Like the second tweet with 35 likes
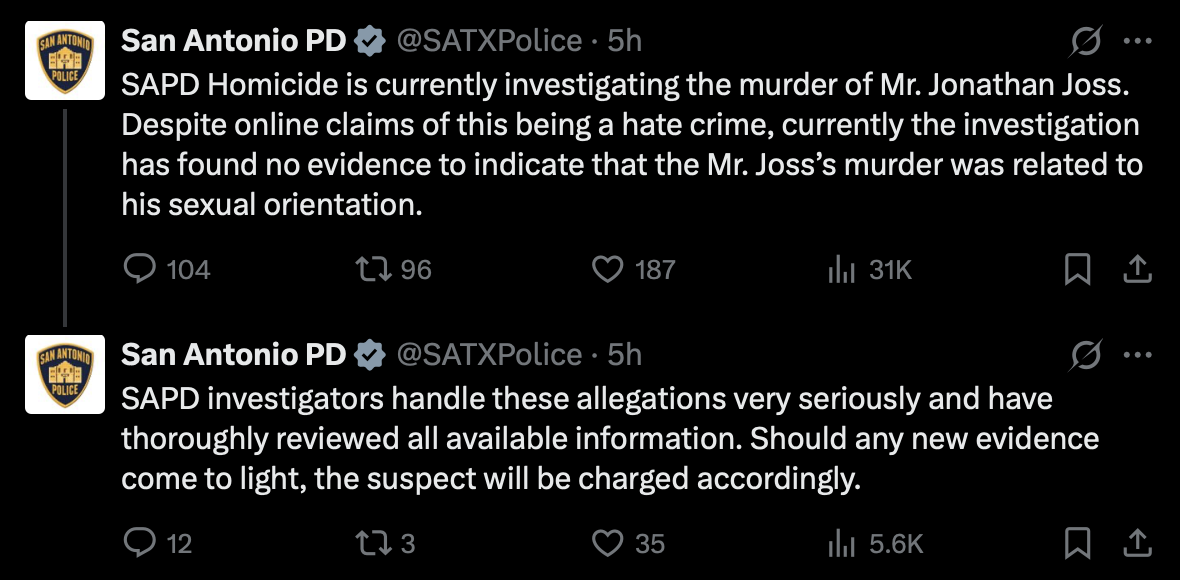Screen dimensions: 1180x580 (x=608, y=543)
